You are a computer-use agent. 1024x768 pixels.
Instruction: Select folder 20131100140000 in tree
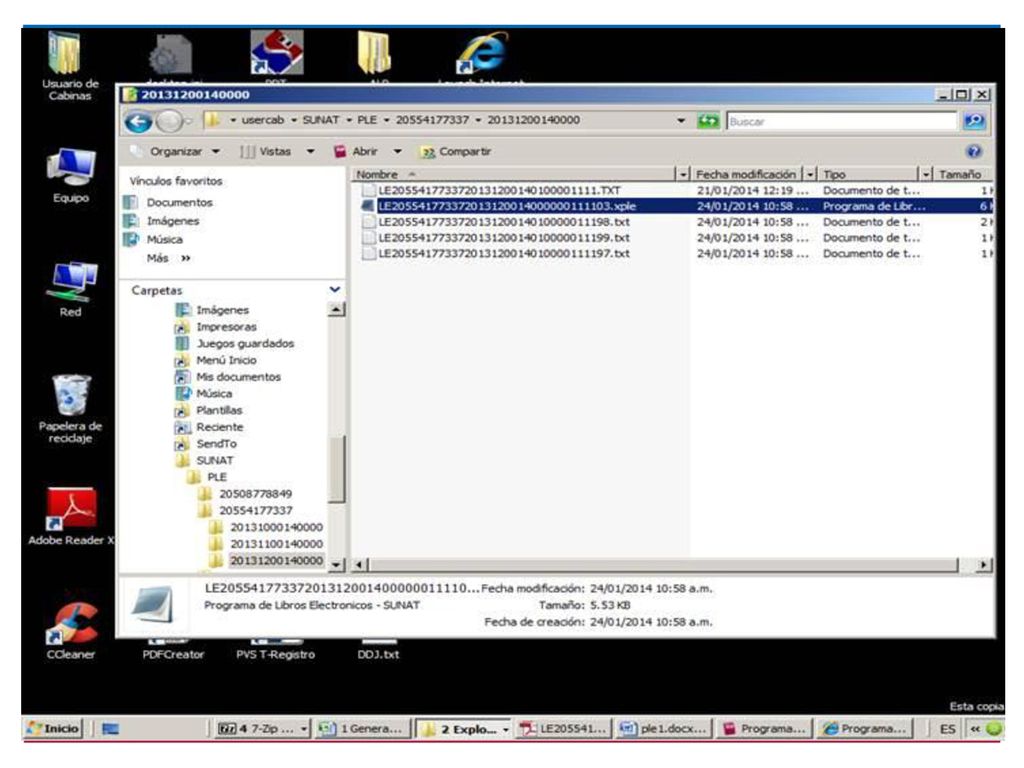point(276,544)
